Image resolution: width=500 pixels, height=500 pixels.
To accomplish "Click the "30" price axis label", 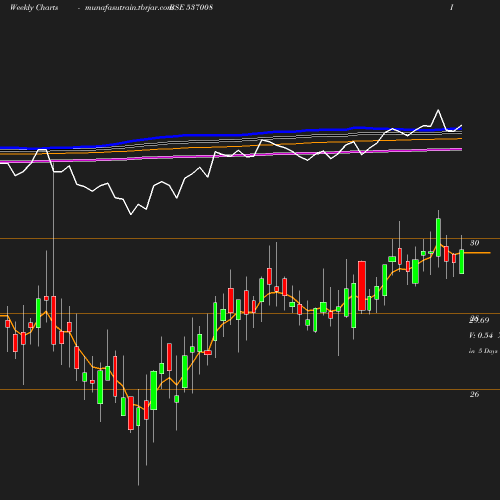I will pyautogui.click(x=474, y=243).
